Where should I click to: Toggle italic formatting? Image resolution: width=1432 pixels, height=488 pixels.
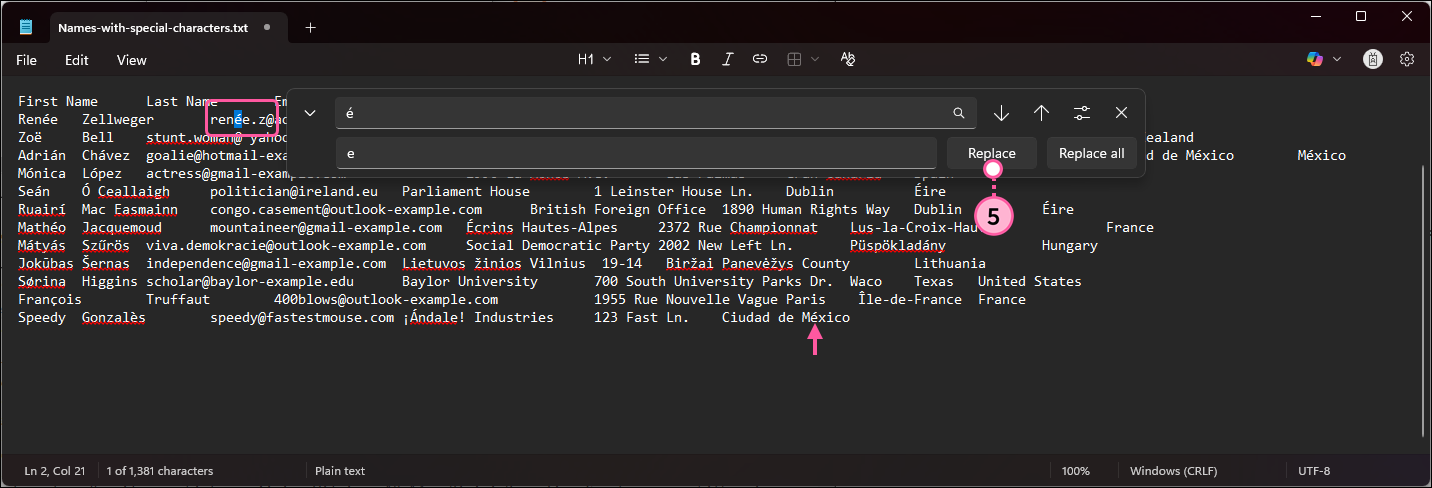click(728, 60)
